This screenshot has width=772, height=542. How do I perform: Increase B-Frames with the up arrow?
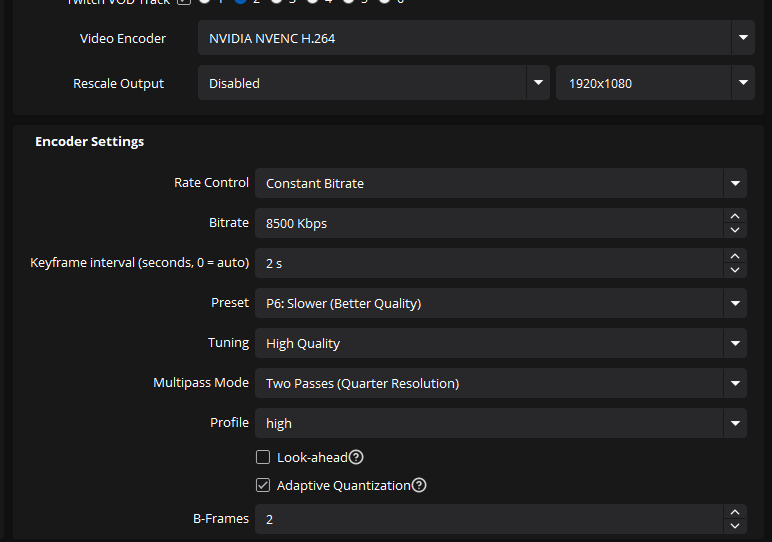tap(735, 512)
